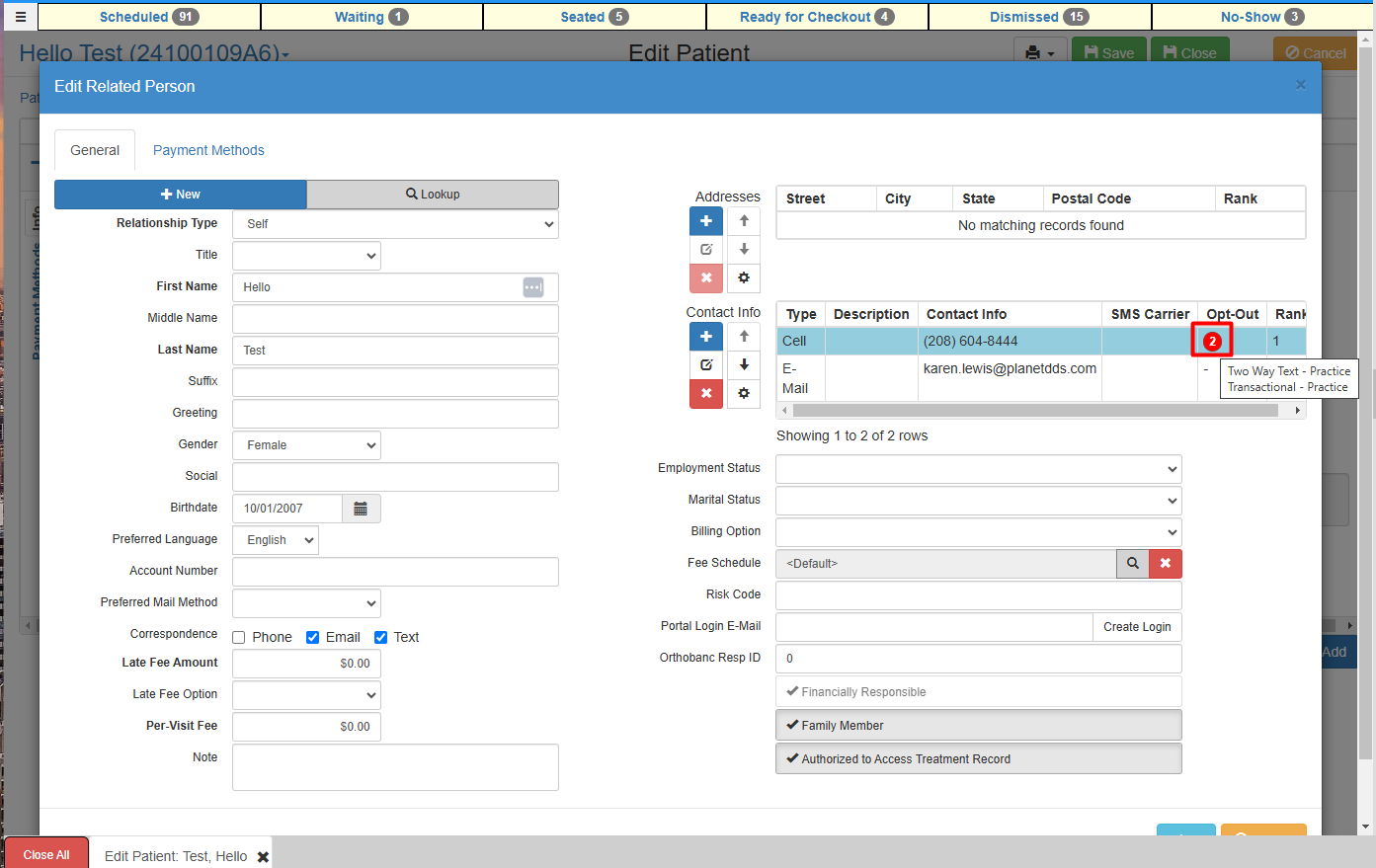Screen dimensions: 1376x868
Task: Open the Waiting patients tab
Action: pos(371,17)
